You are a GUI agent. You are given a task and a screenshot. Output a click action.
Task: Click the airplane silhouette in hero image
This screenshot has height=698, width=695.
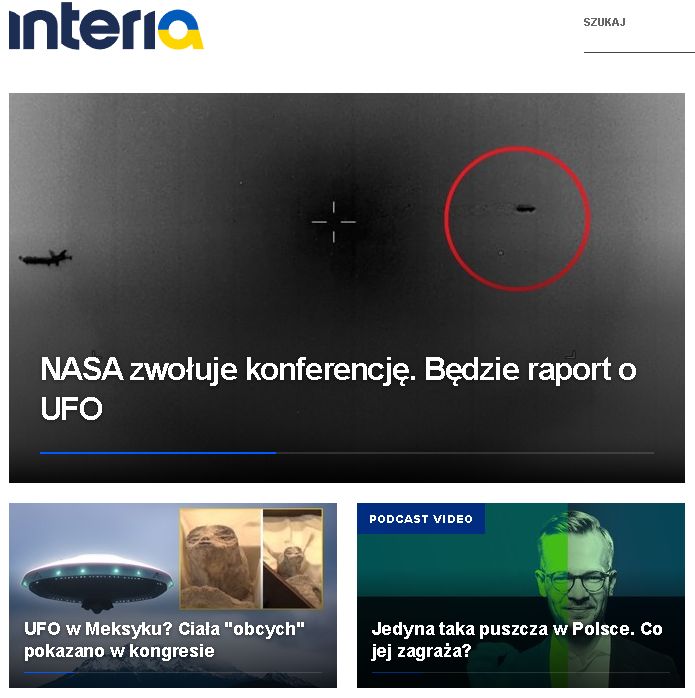tap(45, 257)
